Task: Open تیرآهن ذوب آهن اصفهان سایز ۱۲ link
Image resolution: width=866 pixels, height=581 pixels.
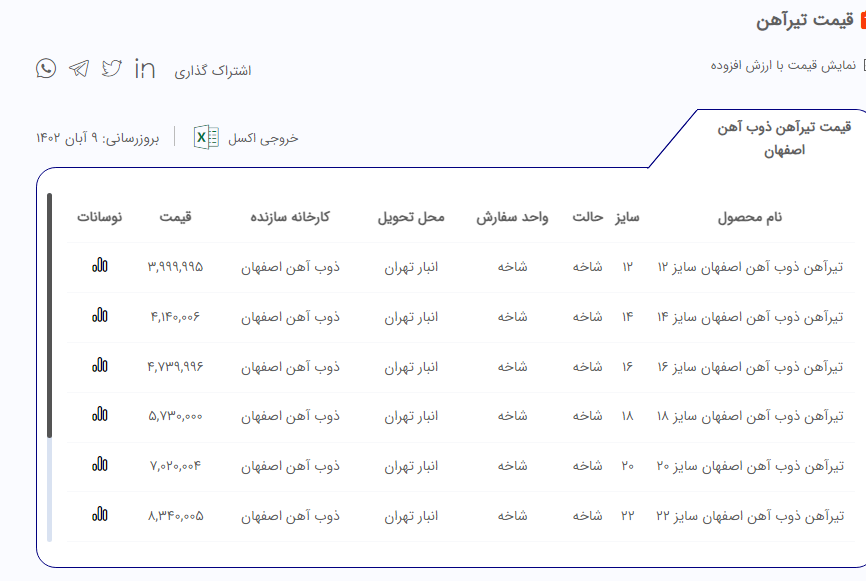Action: coord(750,267)
